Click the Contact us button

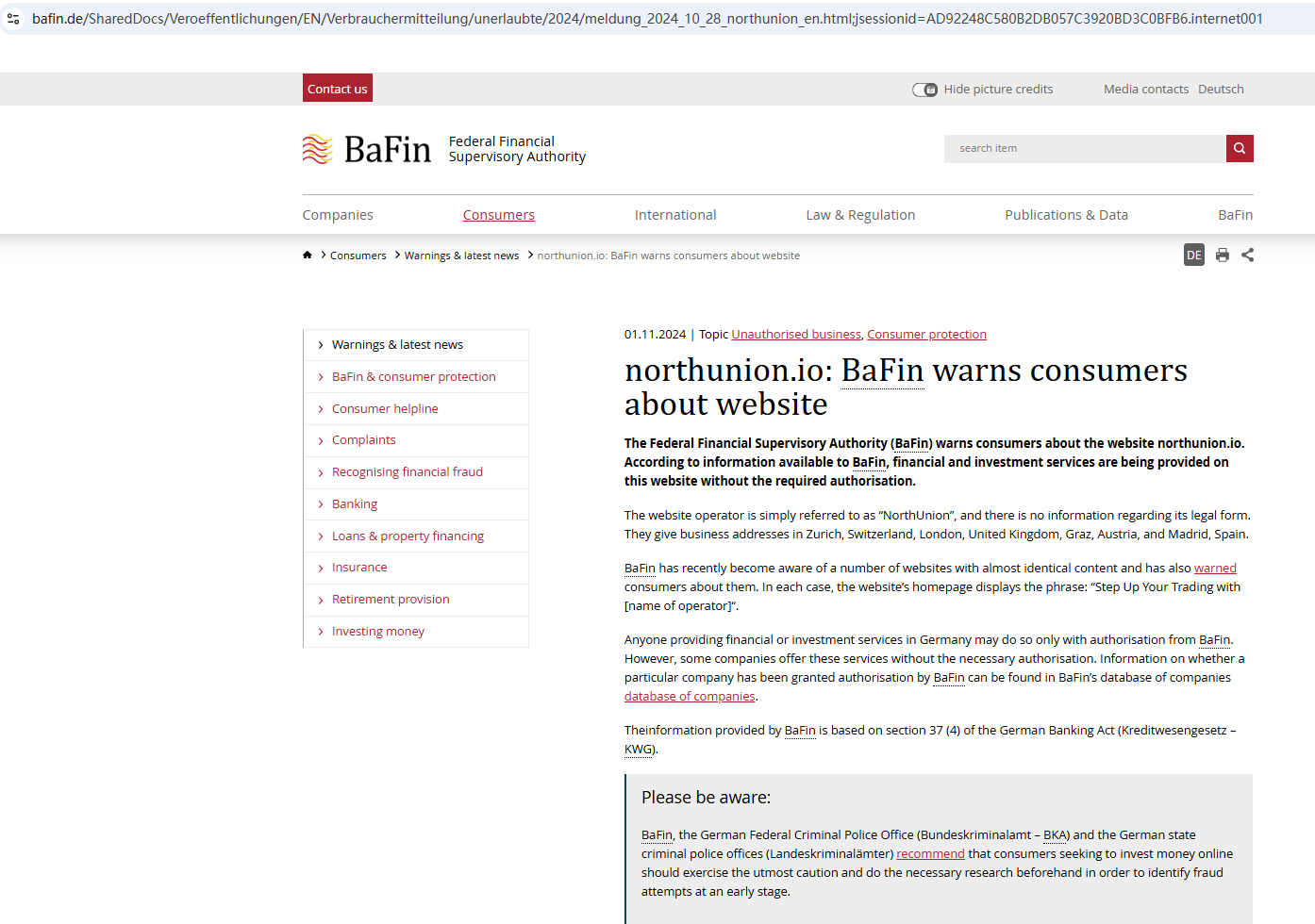tap(338, 89)
